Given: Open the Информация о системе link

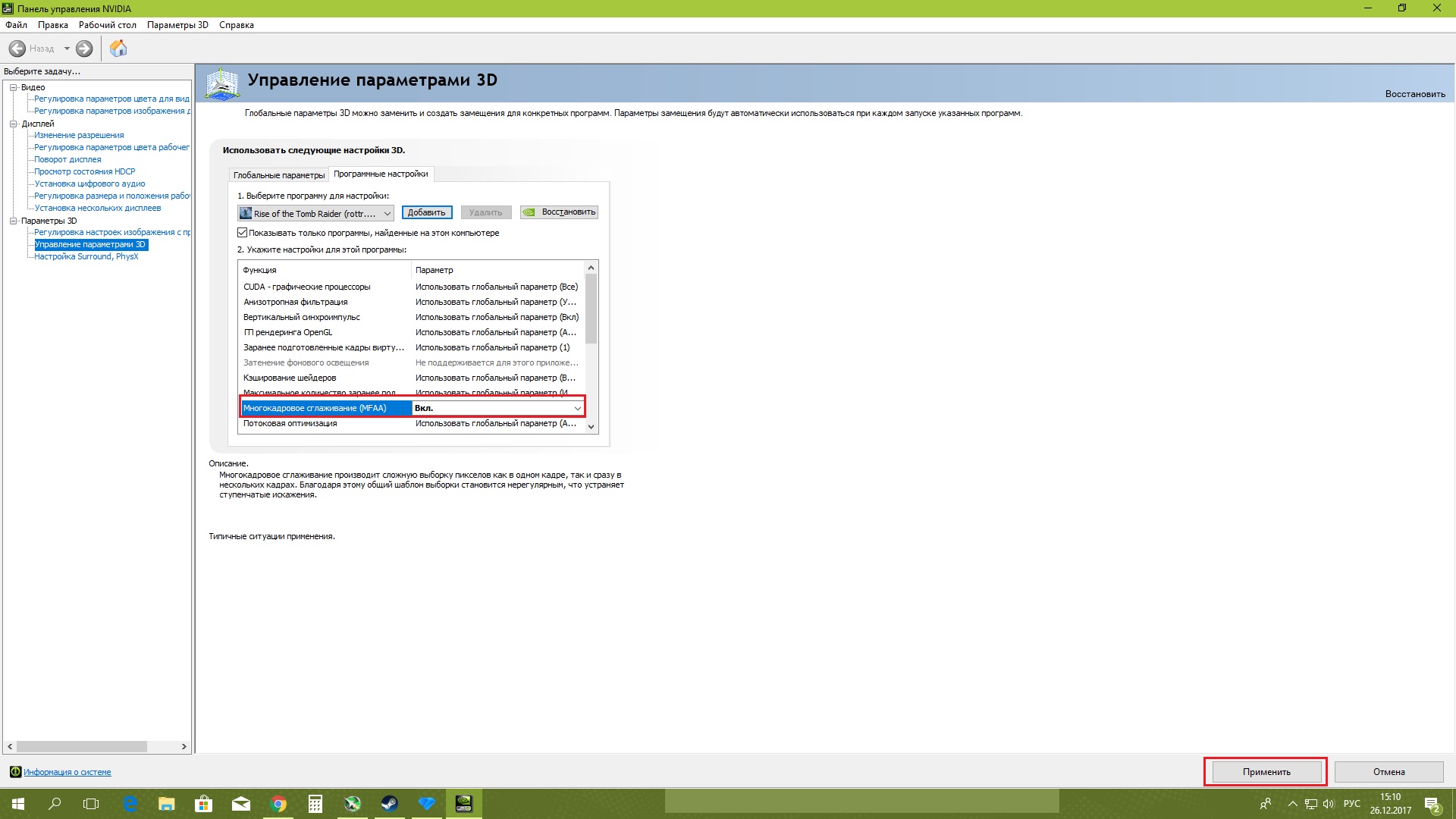Looking at the screenshot, I should (67, 772).
